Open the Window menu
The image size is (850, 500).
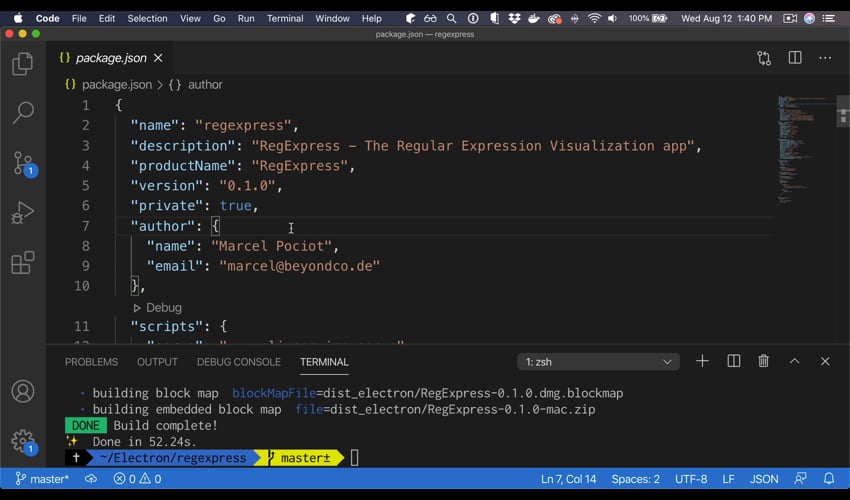[x=332, y=18]
